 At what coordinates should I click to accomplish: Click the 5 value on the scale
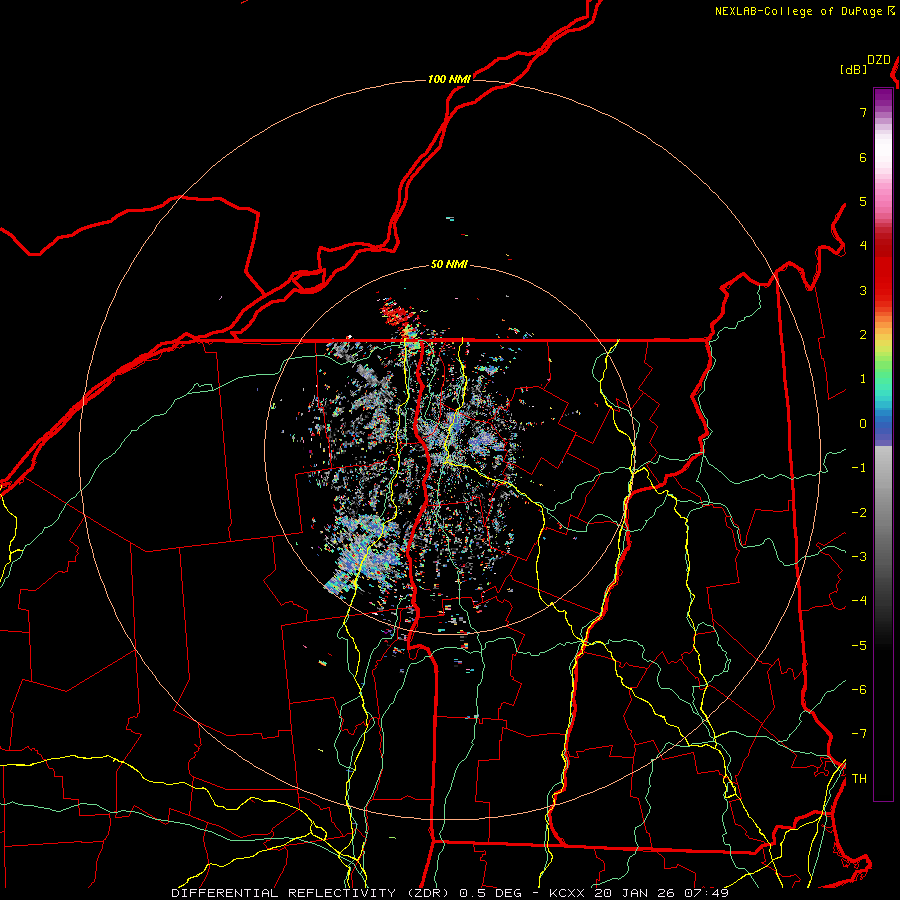pyautogui.click(x=863, y=201)
